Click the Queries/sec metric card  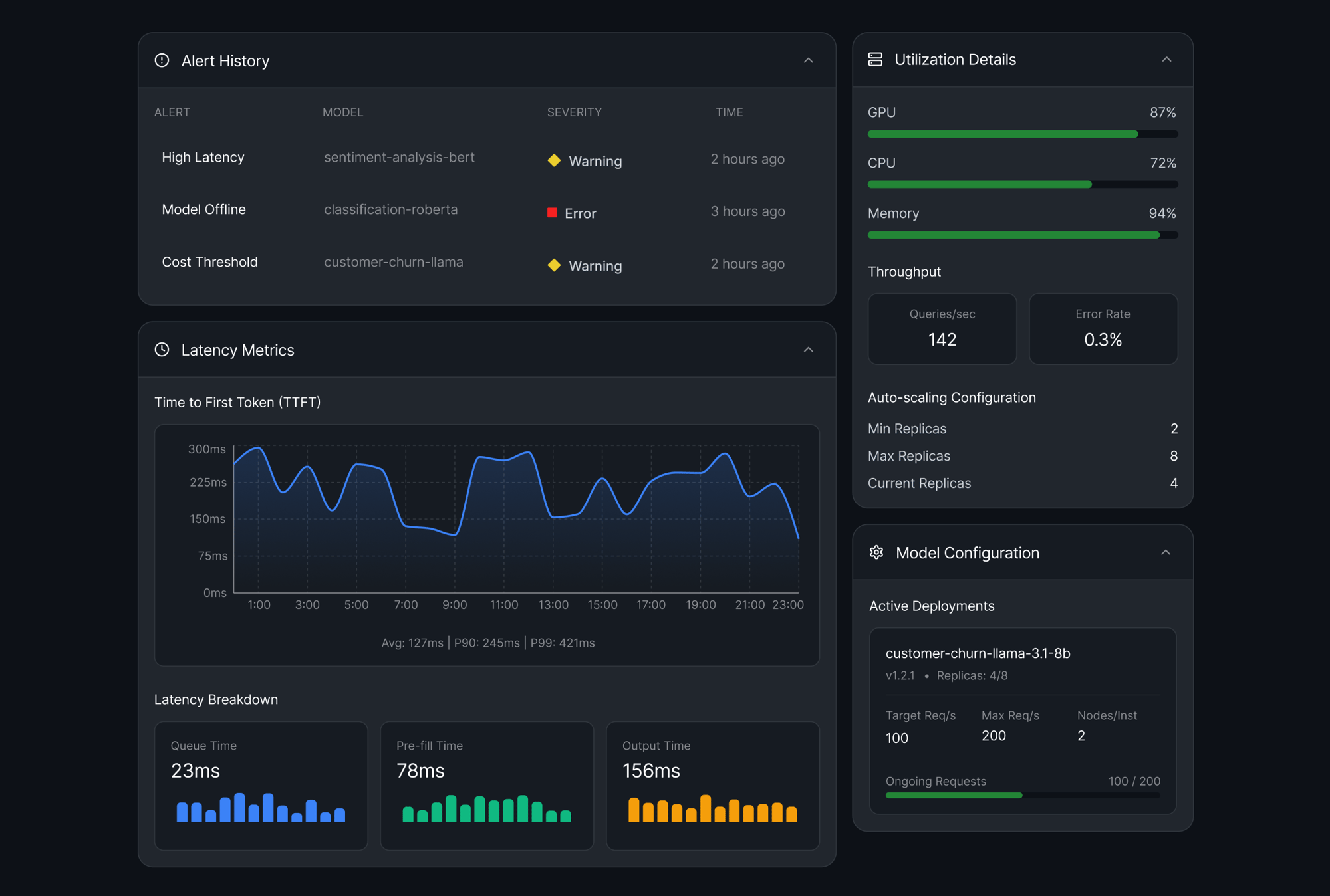(942, 328)
